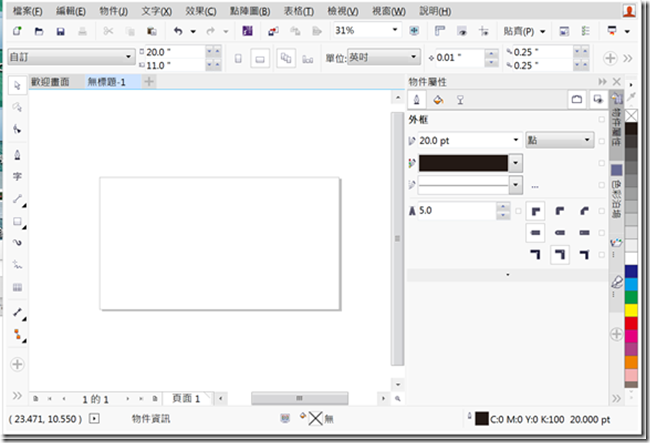
Task: Toggle the small square beside 外框 heading
Action: pyautogui.click(x=601, y=120)
